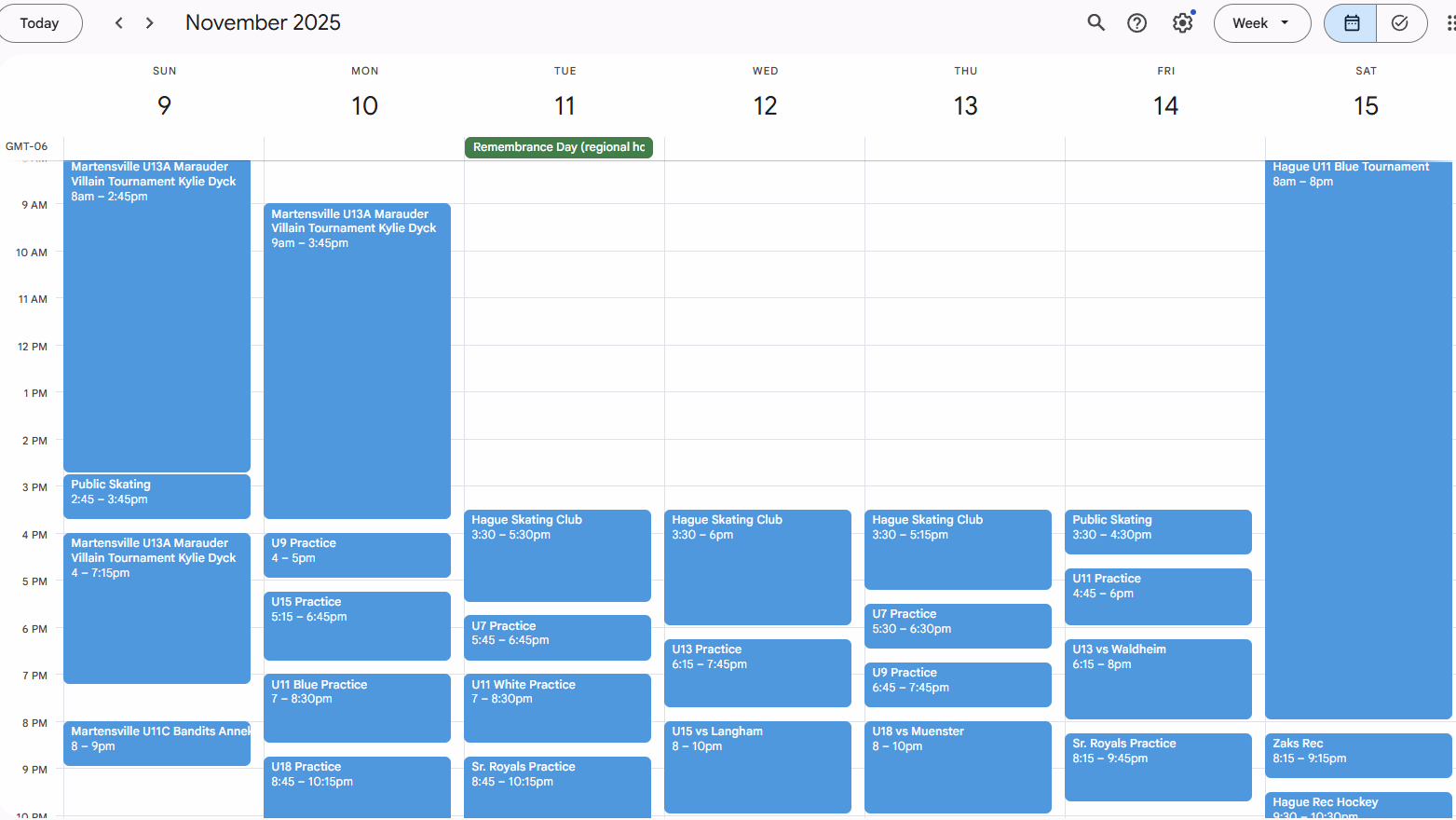Open U15 vs Langham event
The width and height of the screenshot is (1456, 820).
(x=756, y=766)
